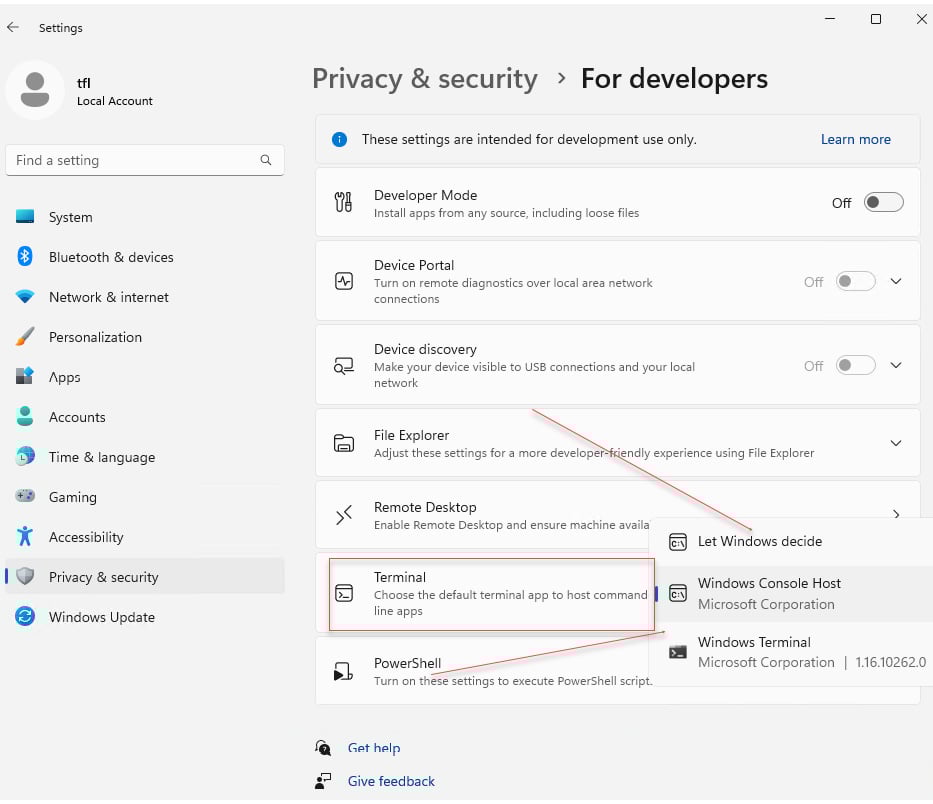Choose Windows Console Host option

792,593
